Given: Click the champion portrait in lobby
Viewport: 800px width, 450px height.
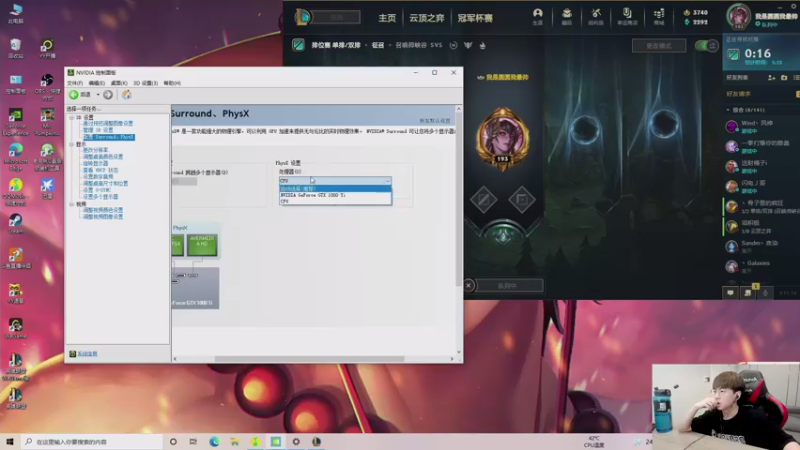Looking at the screenshot, I should (x=503, y=138).
